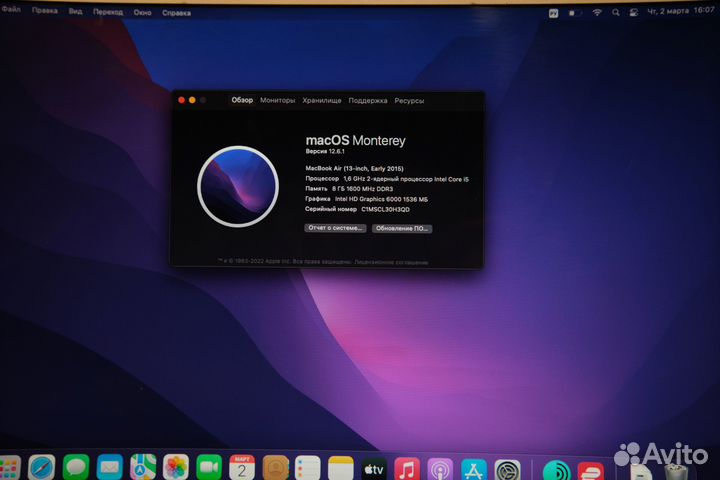Open the Photos app in Dock
Image resolution: width=720 pixels, height=480 pixels.
coord(175,468)
